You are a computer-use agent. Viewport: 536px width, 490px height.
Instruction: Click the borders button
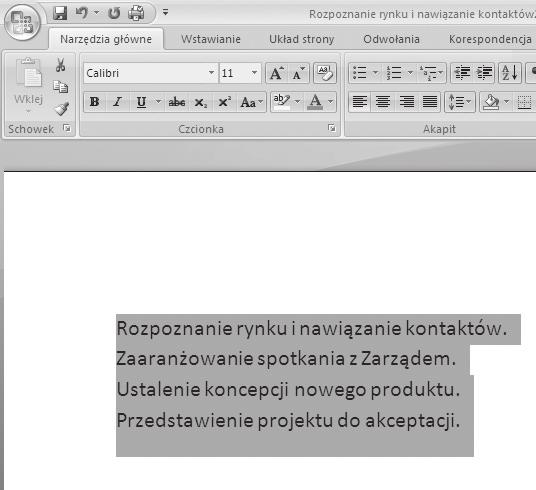[x=524, y=102]
